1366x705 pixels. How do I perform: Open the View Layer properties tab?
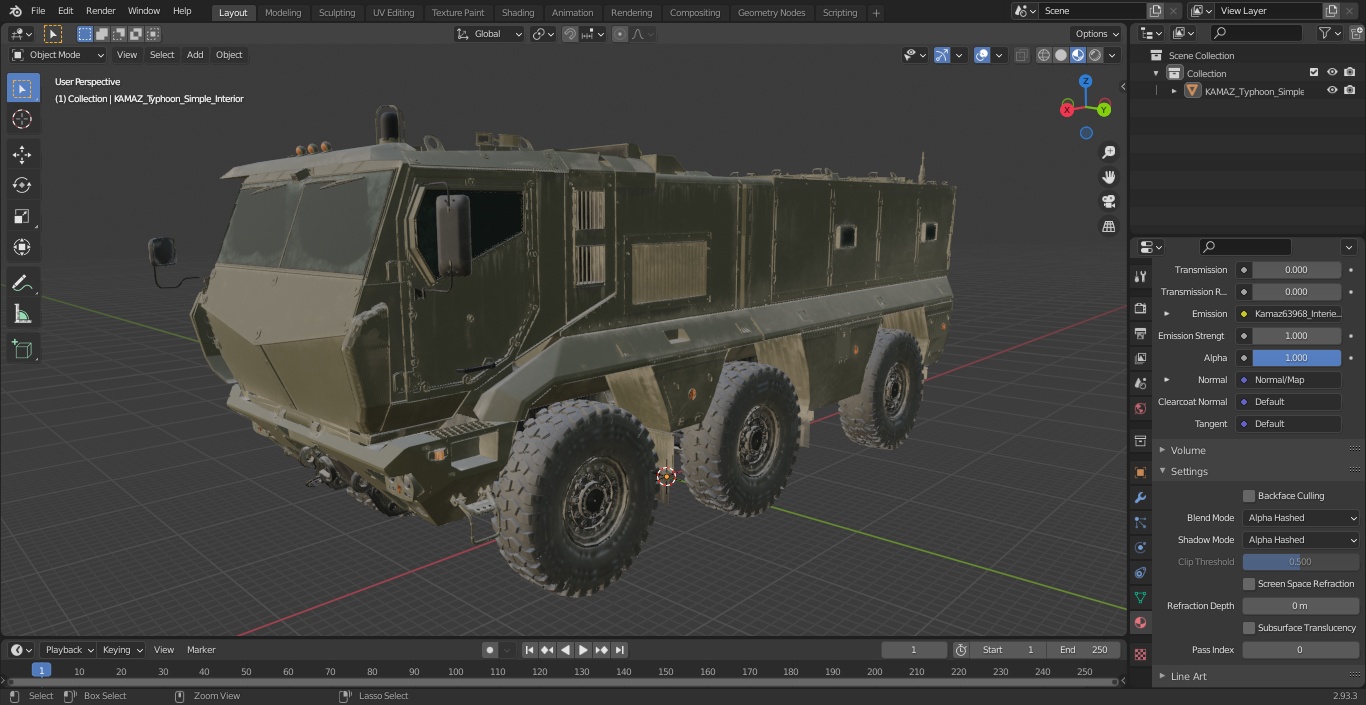click(x=1140, y=358)
